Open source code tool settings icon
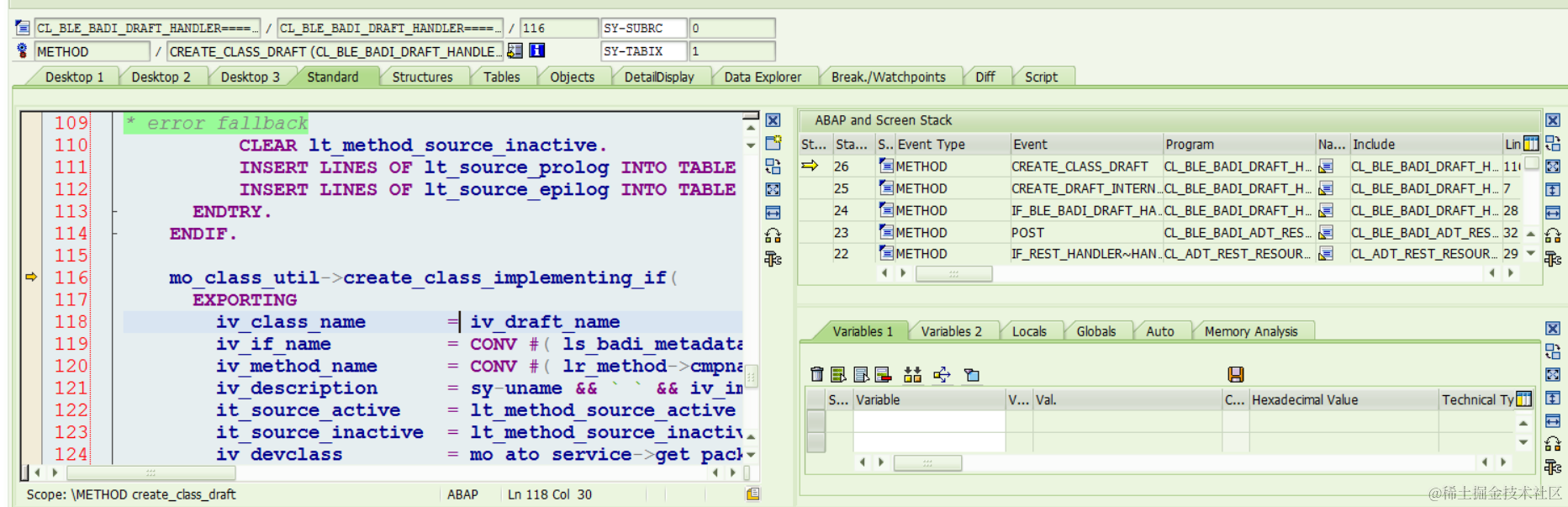 click(x=773, y=259)
